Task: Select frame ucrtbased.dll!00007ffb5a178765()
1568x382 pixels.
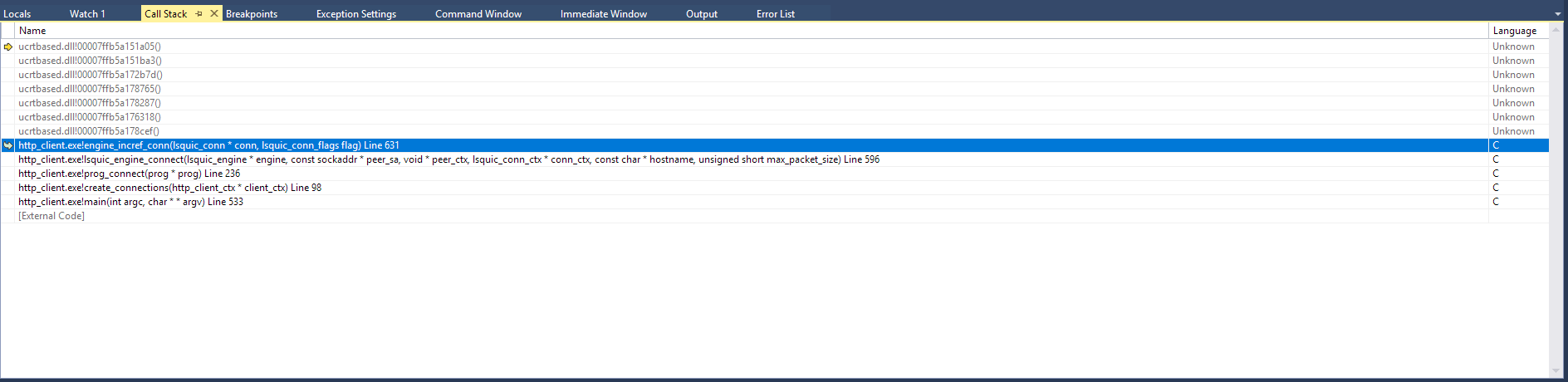Action: (x=90, y=89)
